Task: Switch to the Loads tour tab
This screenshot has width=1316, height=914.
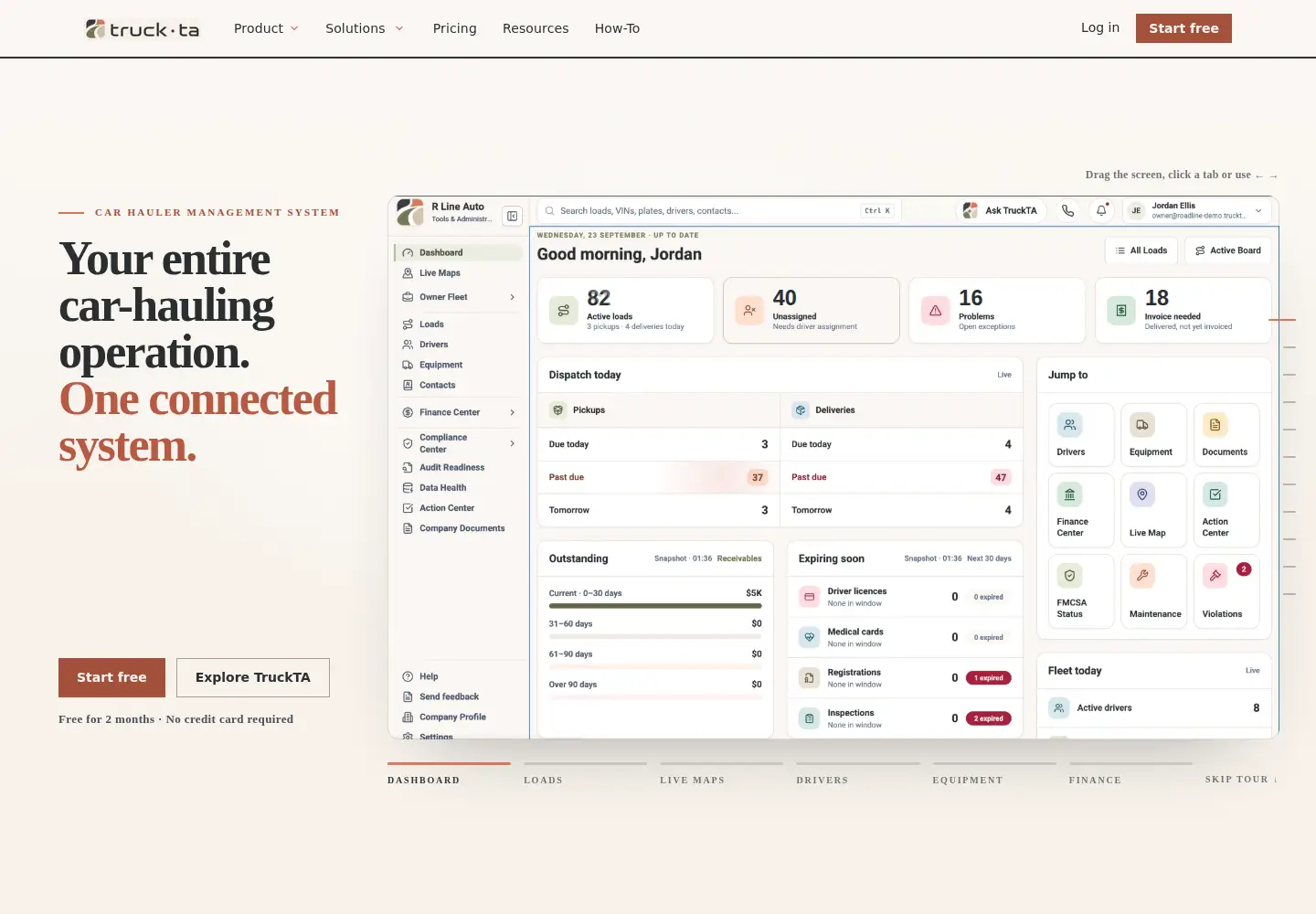Action: coord(585,773)
